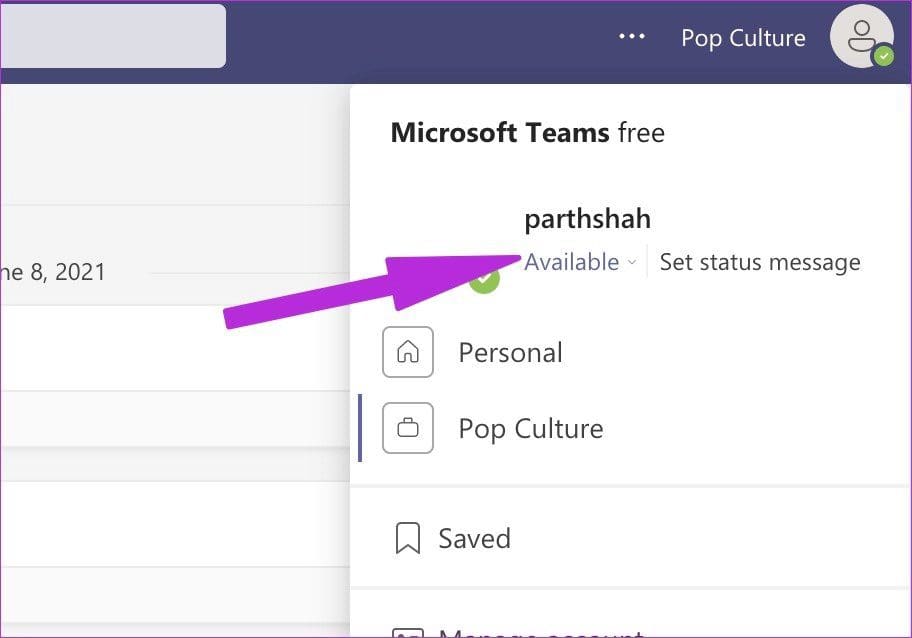Click the 8, 2021 date separator text
The height and width of the screenshot is (638, 912).
click(67, 272)
